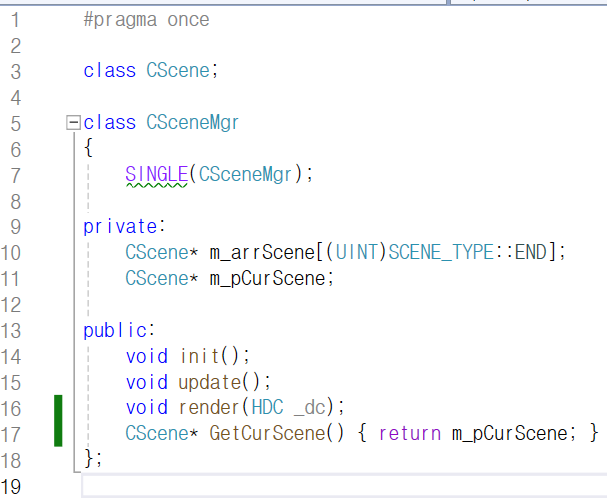Click line number 10 in the margin
Screen dimensions: 607x498
click(10, 253)
